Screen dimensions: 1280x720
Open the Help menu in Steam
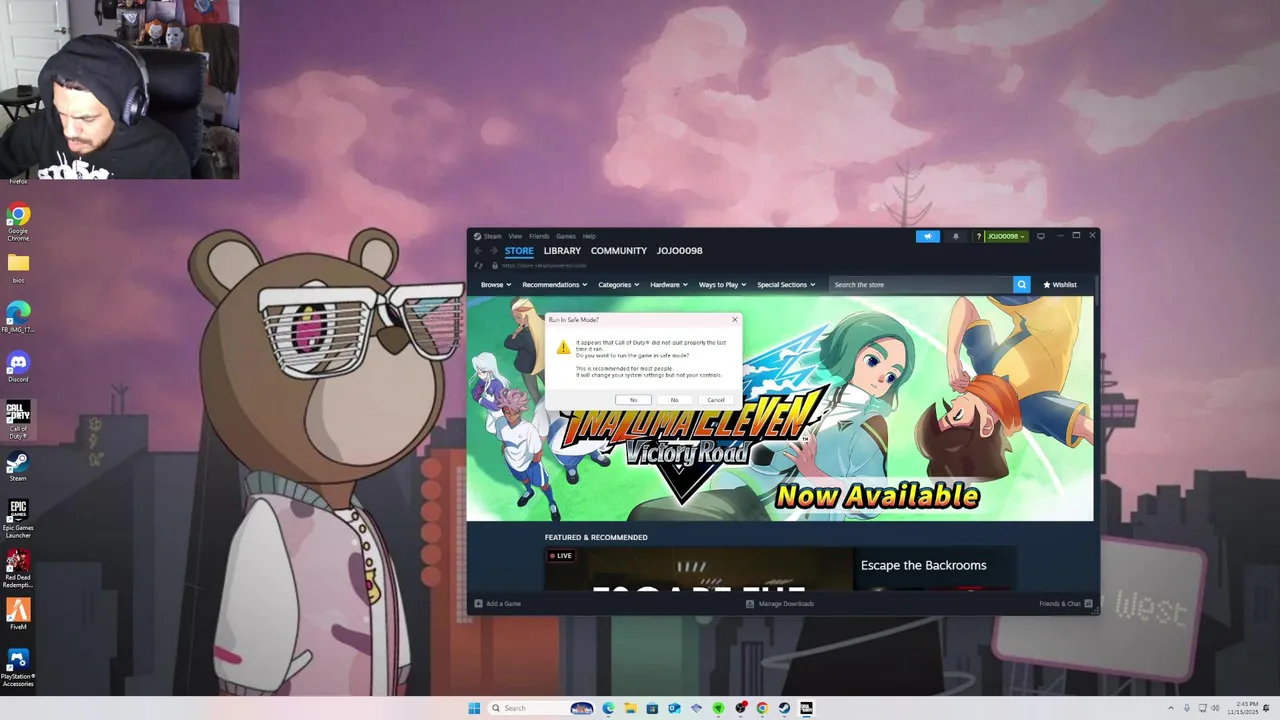(589, 236)
